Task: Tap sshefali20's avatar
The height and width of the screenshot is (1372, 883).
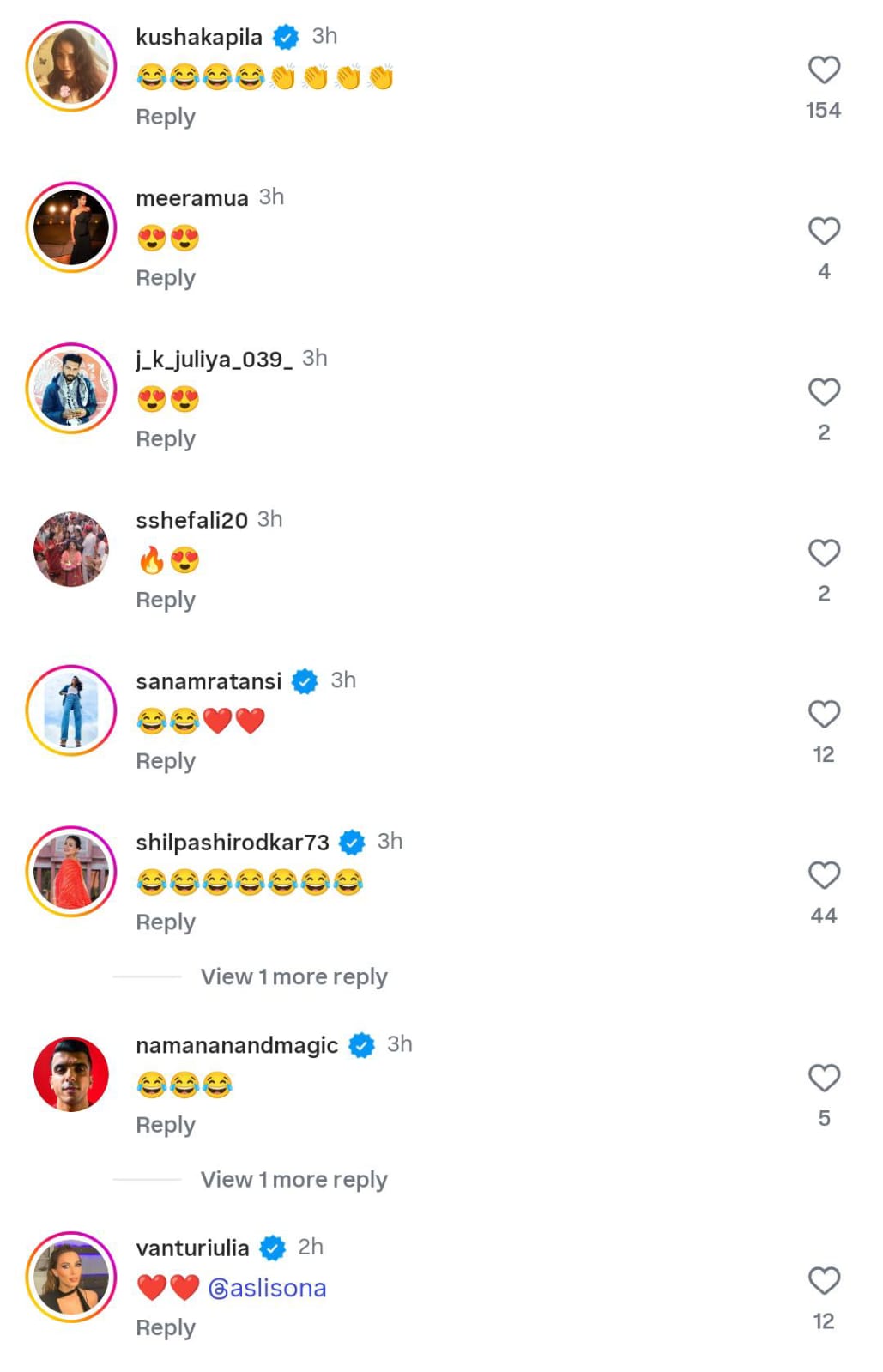Action: click(x=71, y=549)
